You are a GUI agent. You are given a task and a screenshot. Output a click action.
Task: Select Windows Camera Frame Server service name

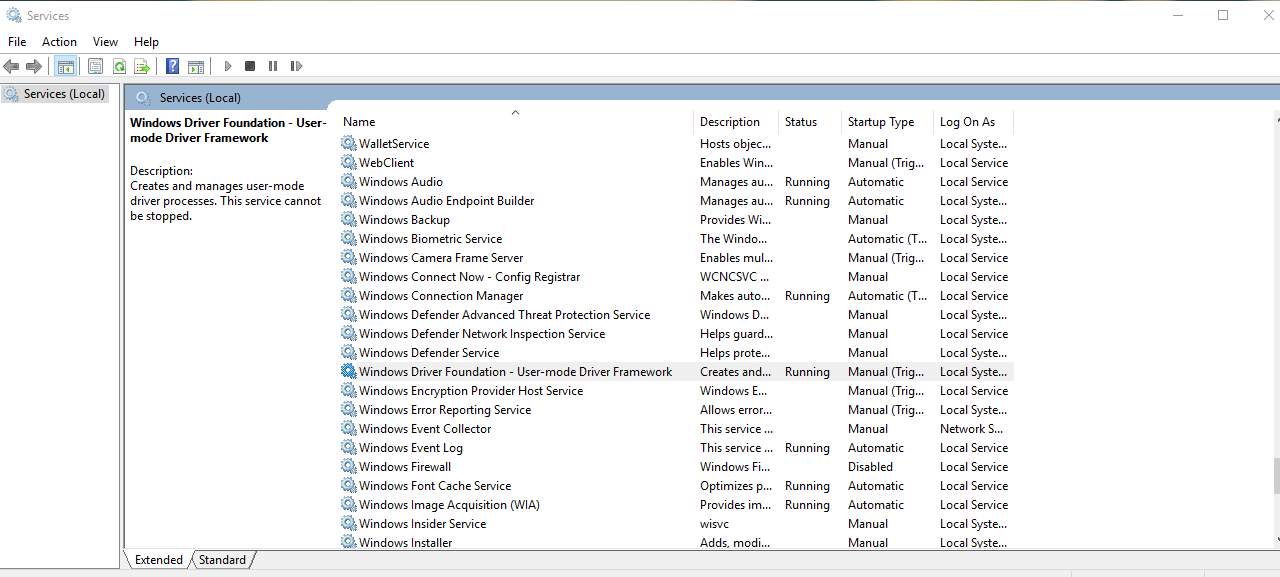click(441, 258)
